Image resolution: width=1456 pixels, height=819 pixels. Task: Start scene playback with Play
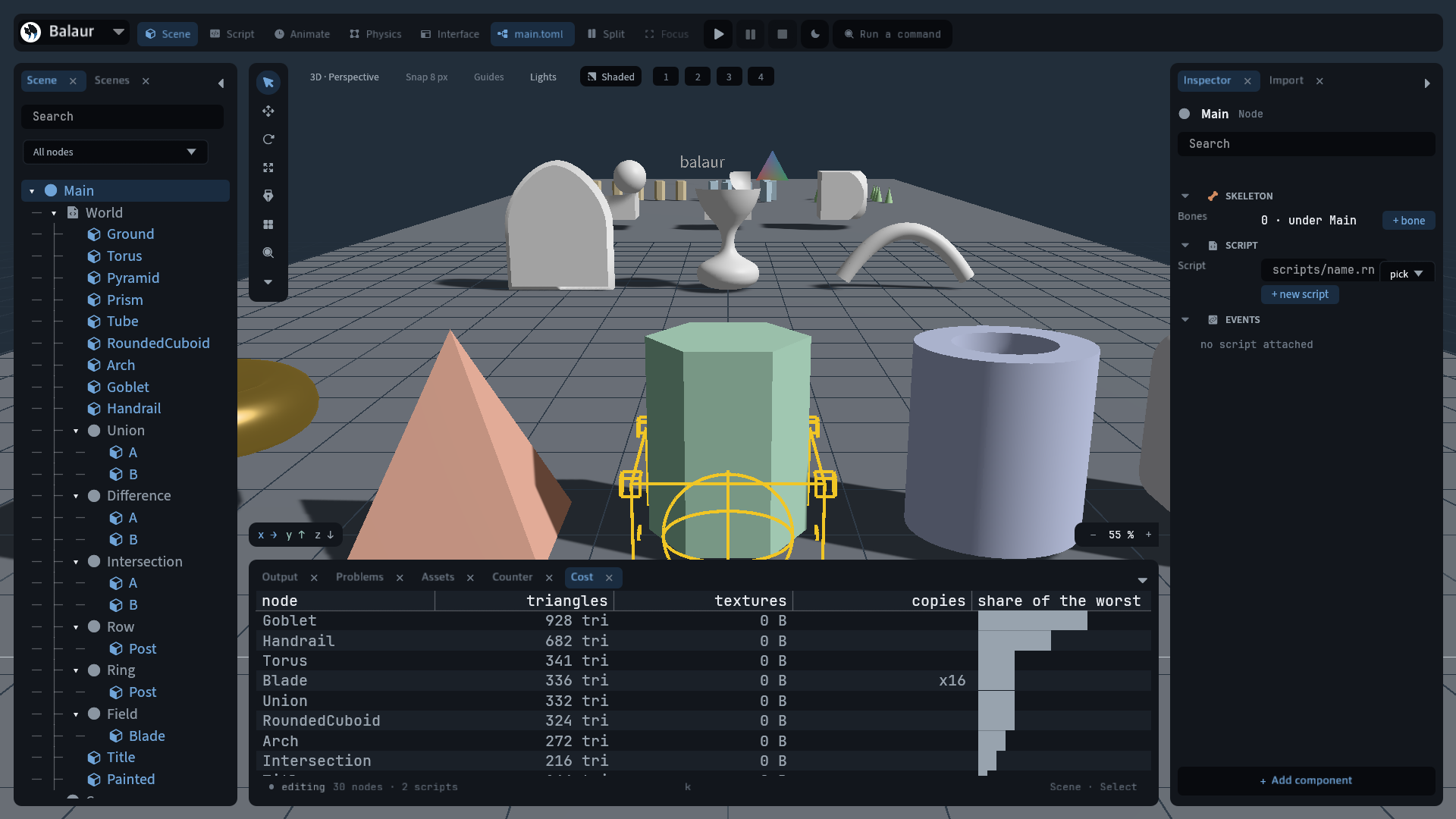[x=719, y=34]
